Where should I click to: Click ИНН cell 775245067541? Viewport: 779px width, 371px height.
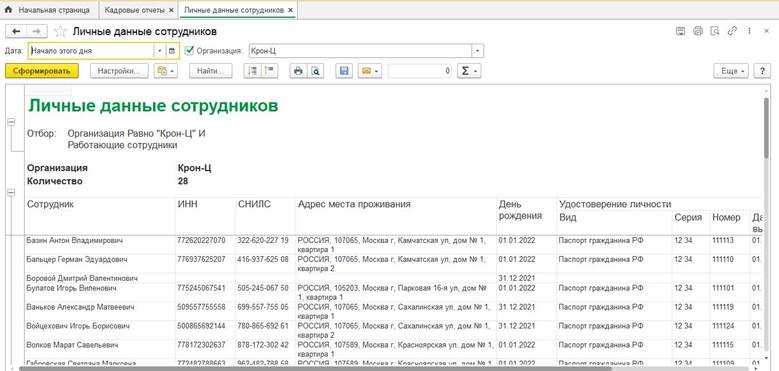(201, 288)
